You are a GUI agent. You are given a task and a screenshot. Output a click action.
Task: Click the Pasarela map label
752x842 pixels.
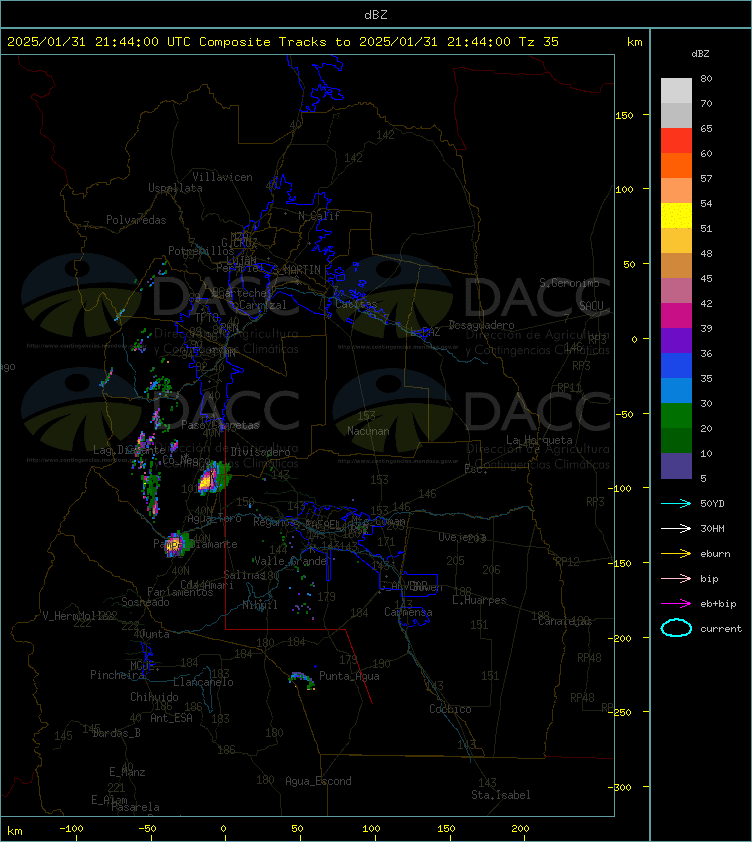click(x=135, y=807)
